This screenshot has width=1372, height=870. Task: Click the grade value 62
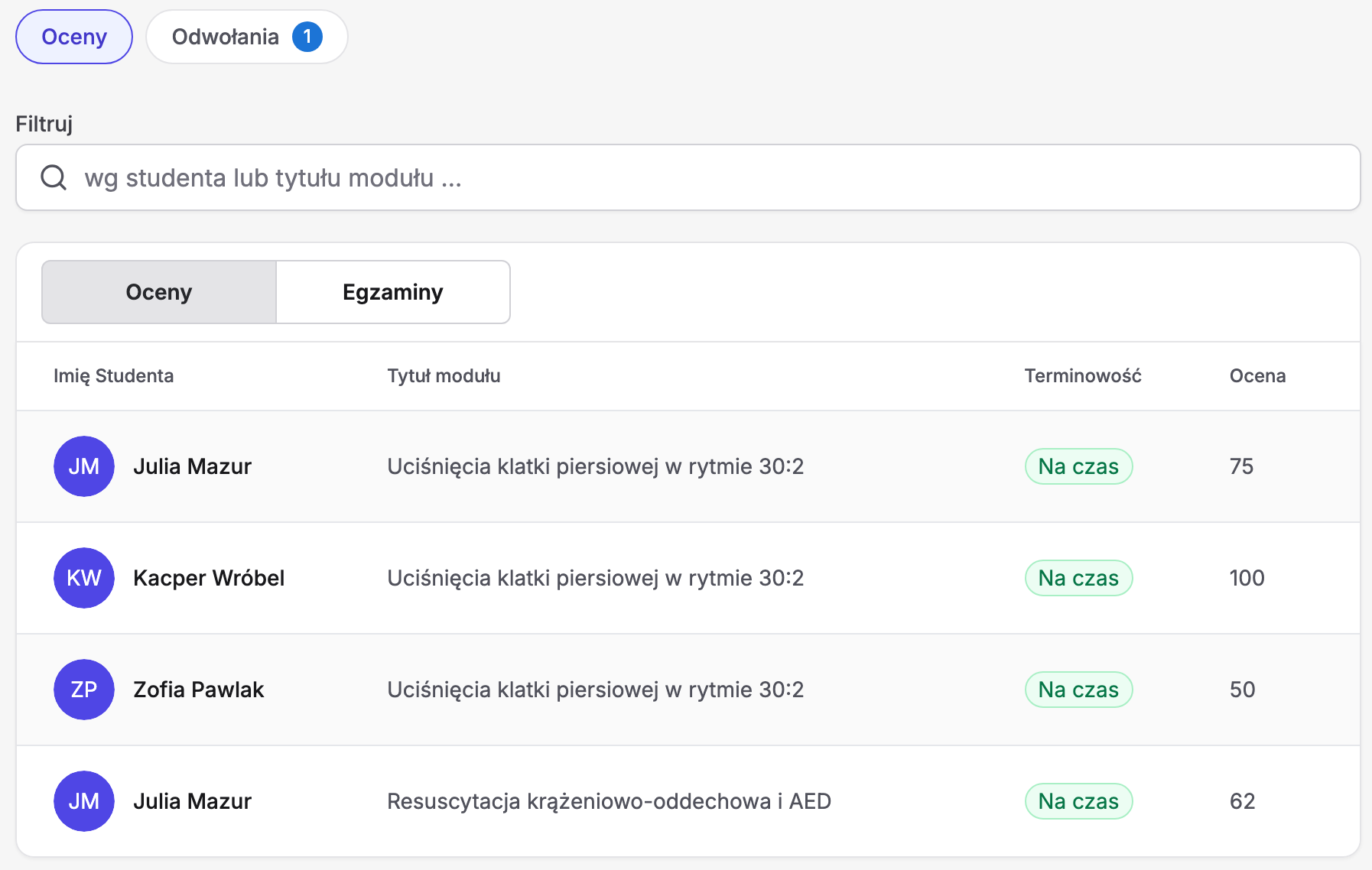1242,801
